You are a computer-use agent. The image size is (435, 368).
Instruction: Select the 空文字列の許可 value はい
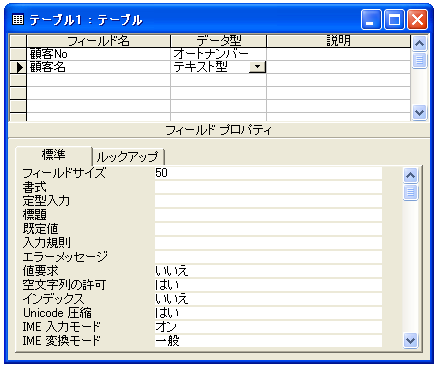[268, 285]
